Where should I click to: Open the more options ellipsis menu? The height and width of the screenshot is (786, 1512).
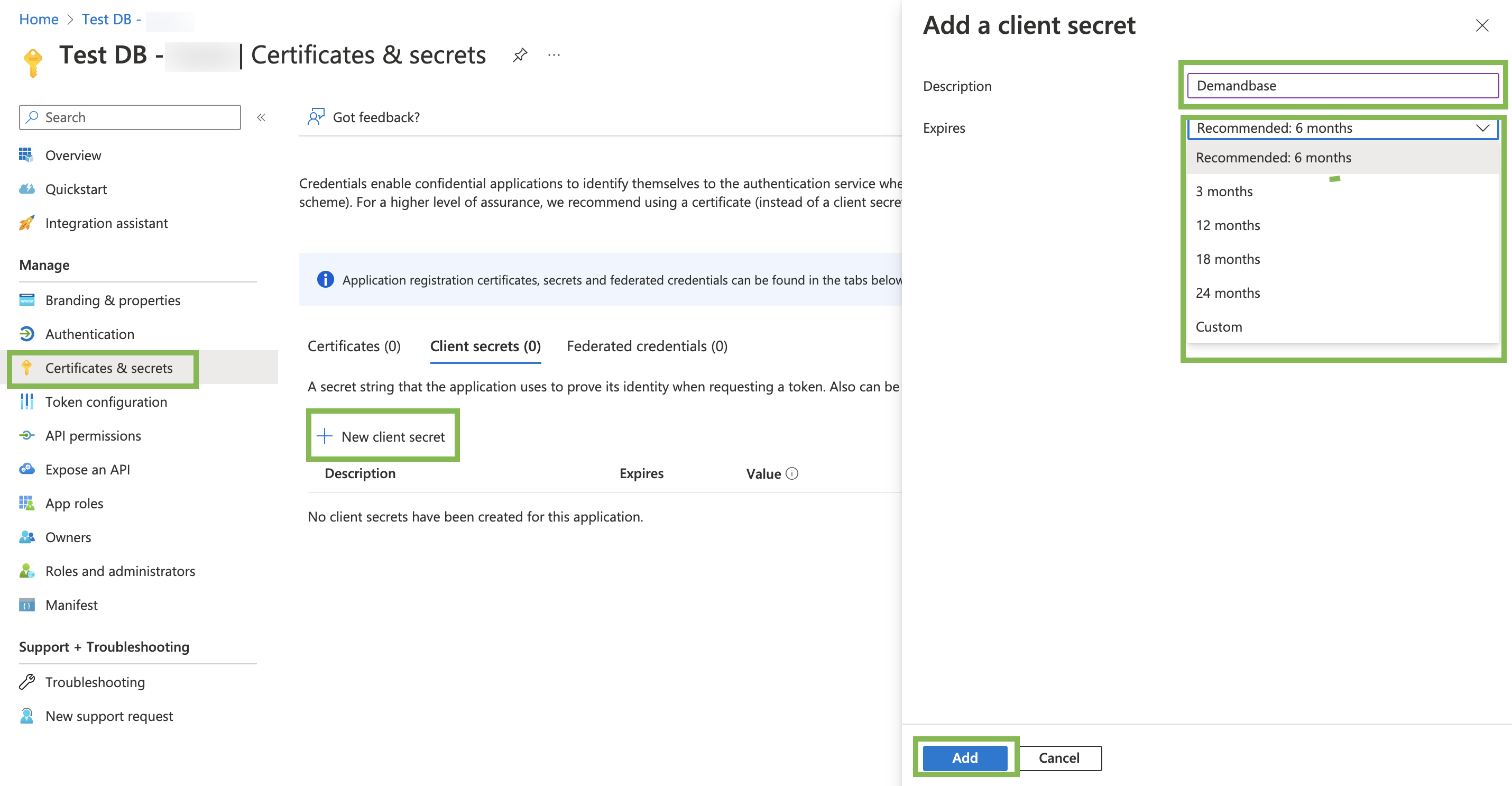tap(554, 55)
